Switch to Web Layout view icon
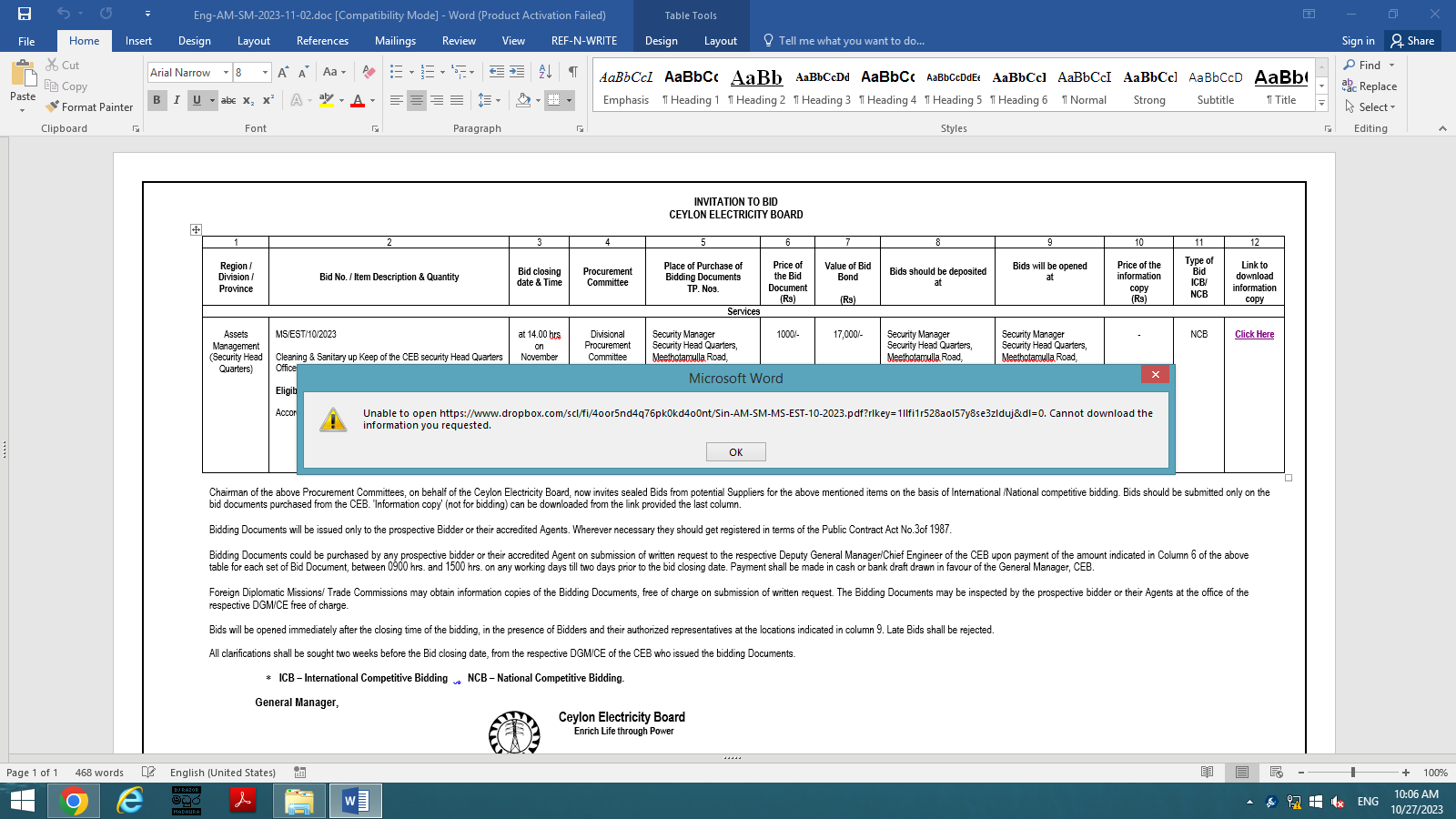Viewport: 1456px width, 819px height. coord(1277,772)
